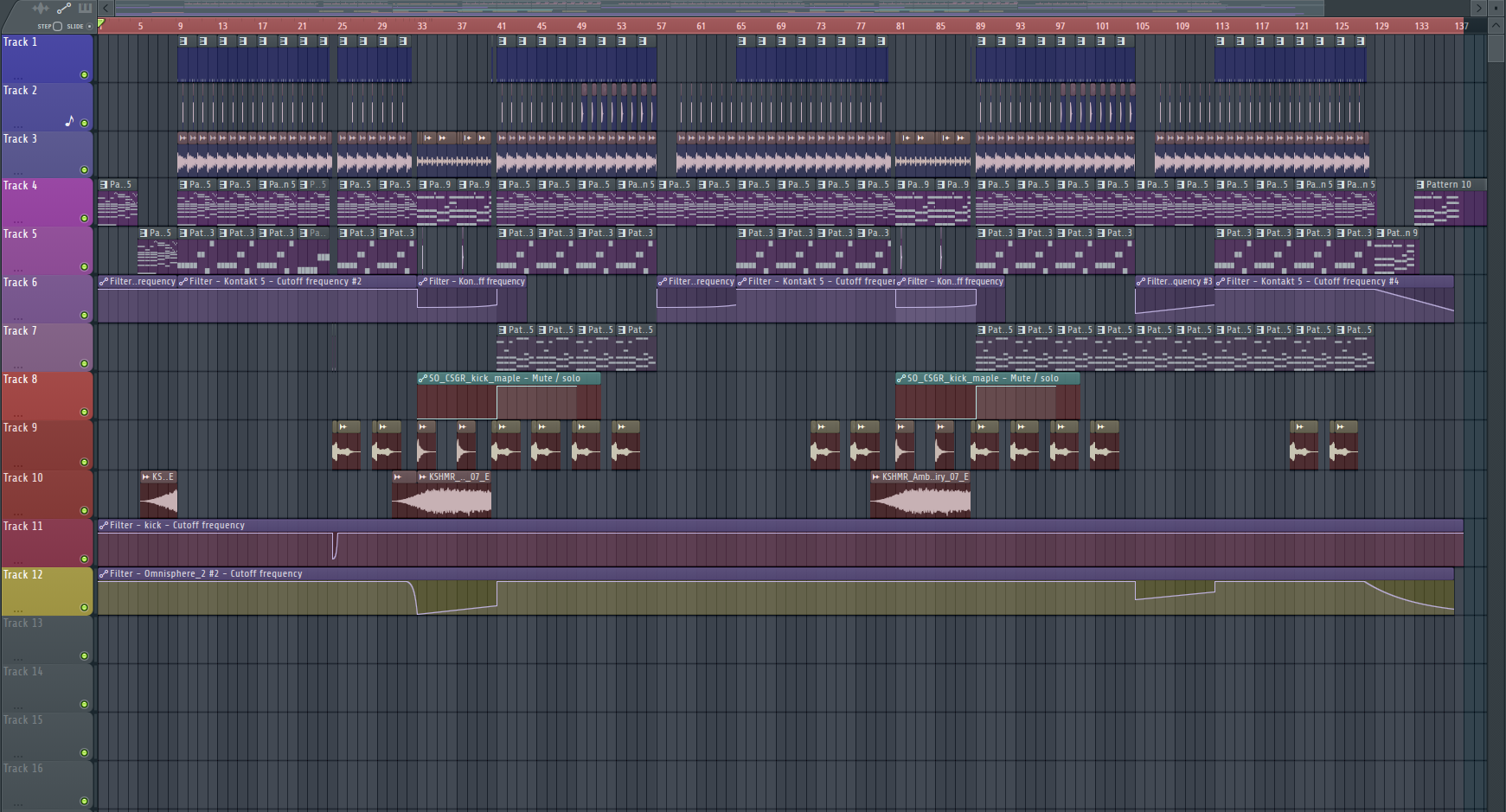Click bar 89 on the timeline ruler
This screenshot has width=1506, height=812.
[x=980, y=26]
